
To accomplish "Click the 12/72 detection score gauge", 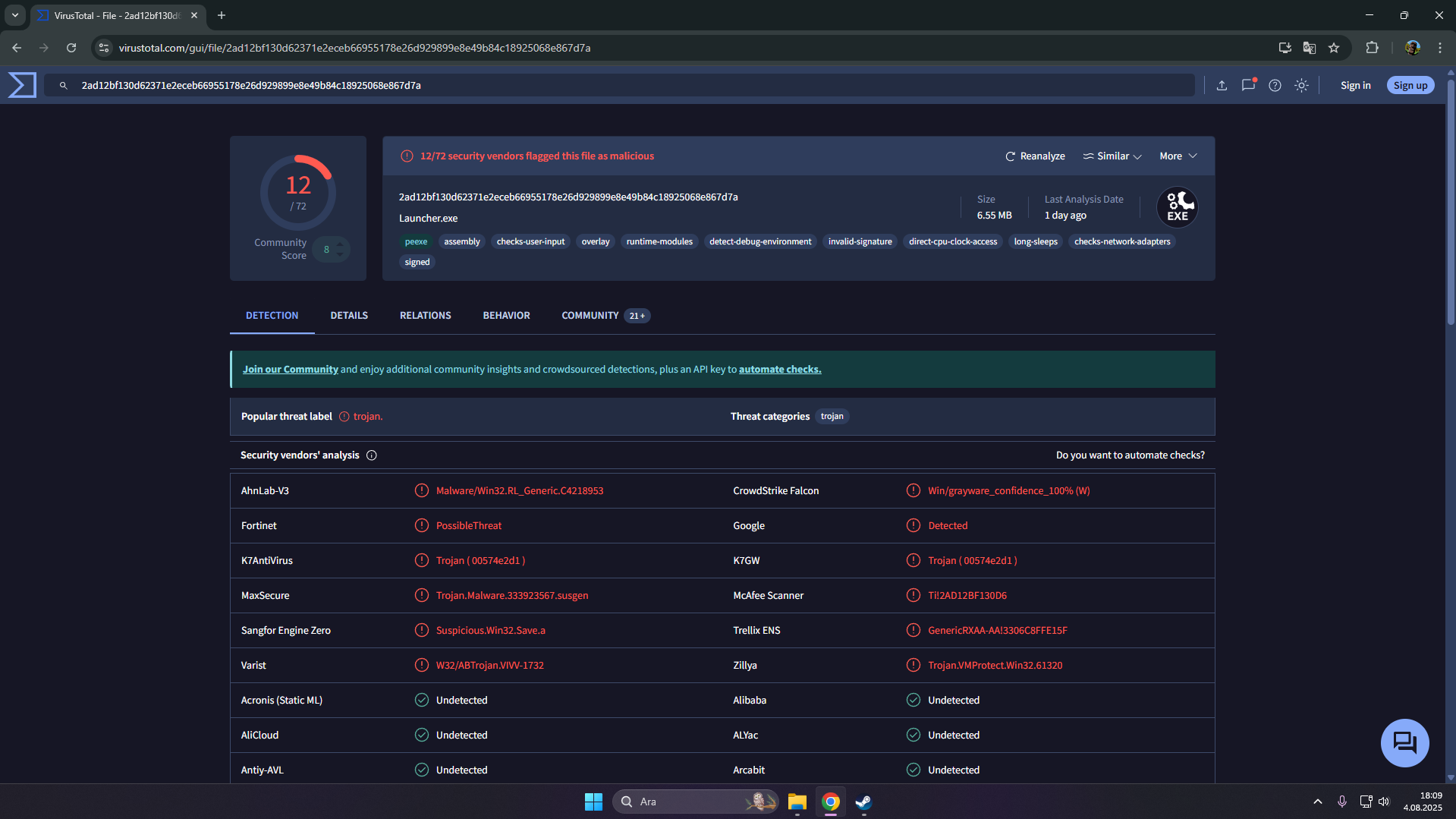I will point(298,193).
